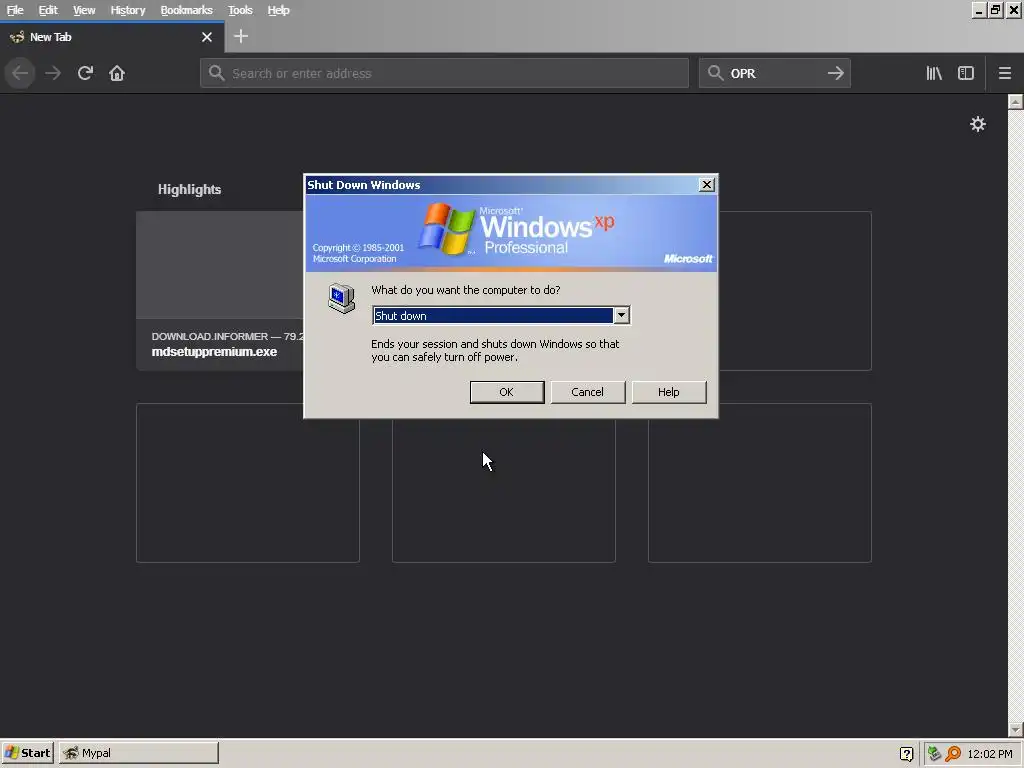The image size is (1024, 768).
Task: Reload the current page
Action: 85,73
